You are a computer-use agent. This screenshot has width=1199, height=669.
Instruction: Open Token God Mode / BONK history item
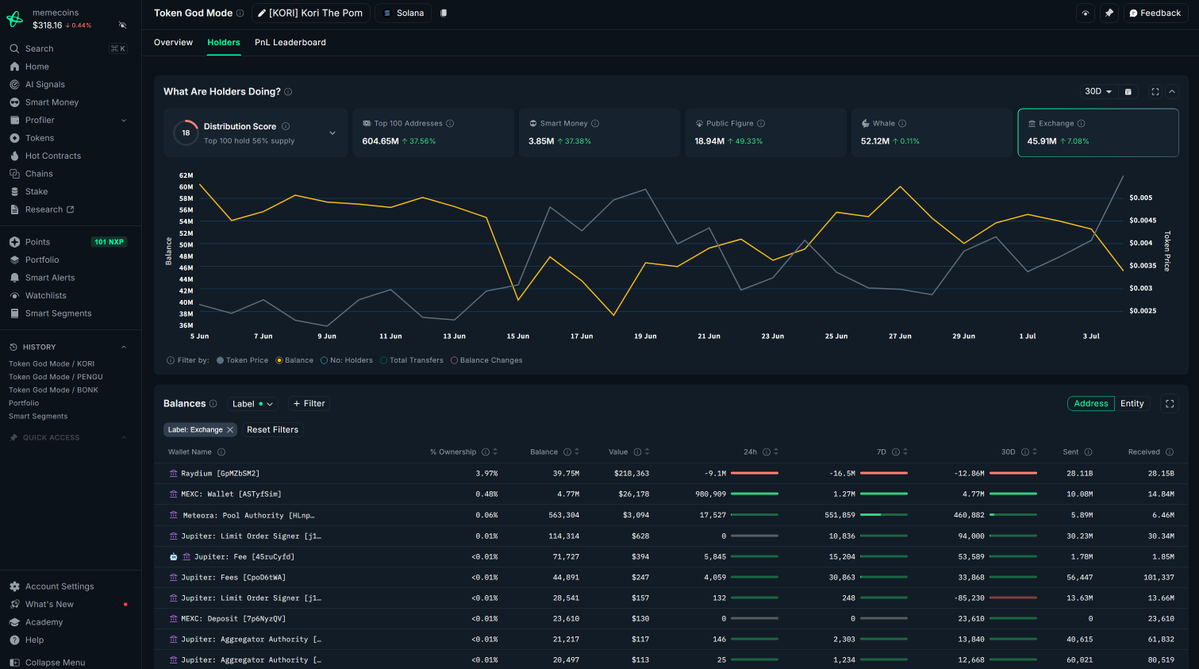click(x=53, y=390)
